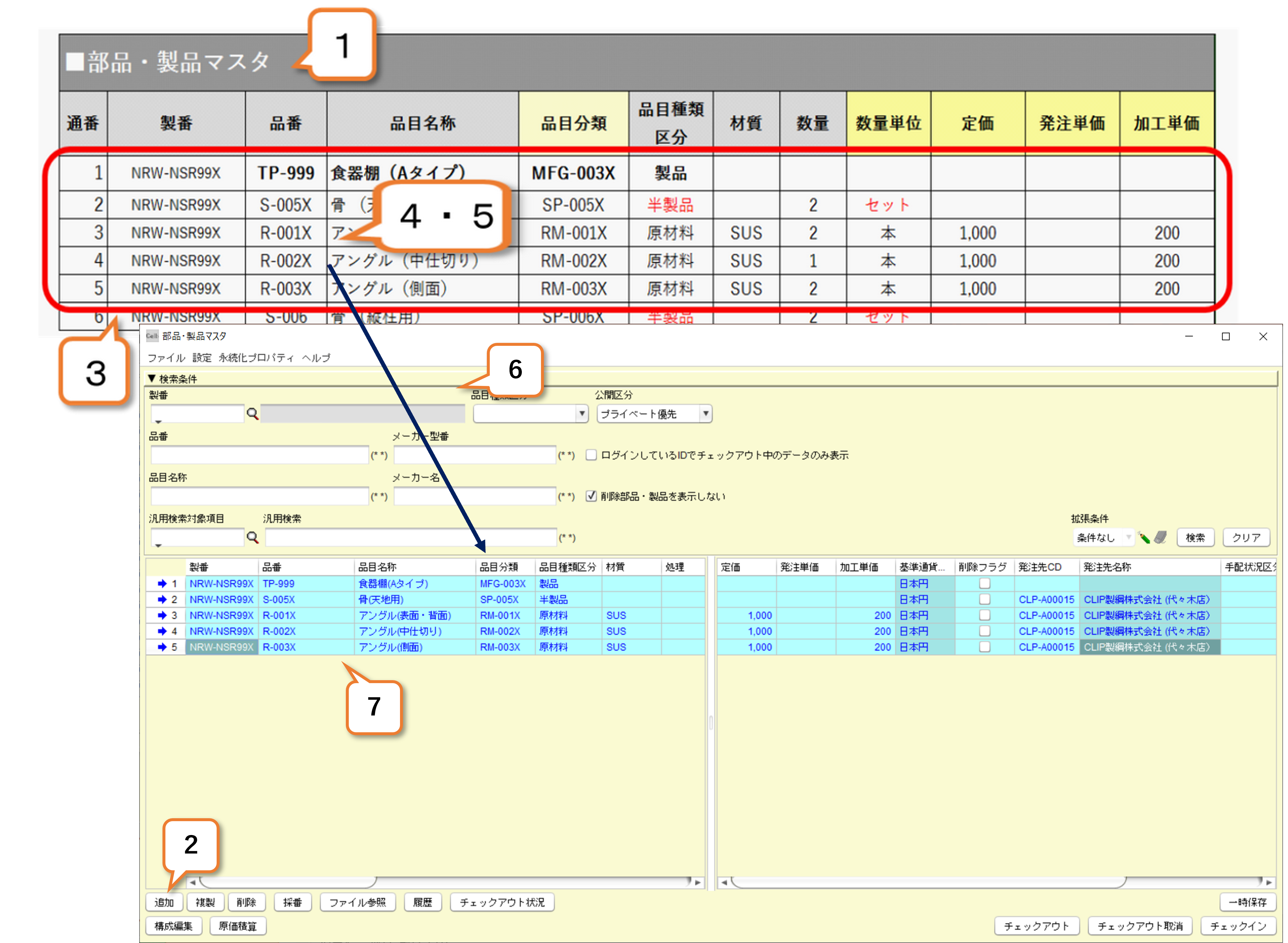Click チェックアウト button
This screenshot has height=943, width=1288.
[x=1037, y=927]
